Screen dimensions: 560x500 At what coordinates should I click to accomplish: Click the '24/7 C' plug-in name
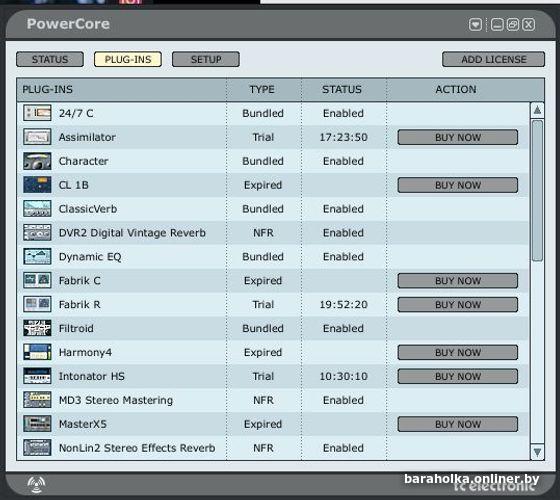click(76, 113)
